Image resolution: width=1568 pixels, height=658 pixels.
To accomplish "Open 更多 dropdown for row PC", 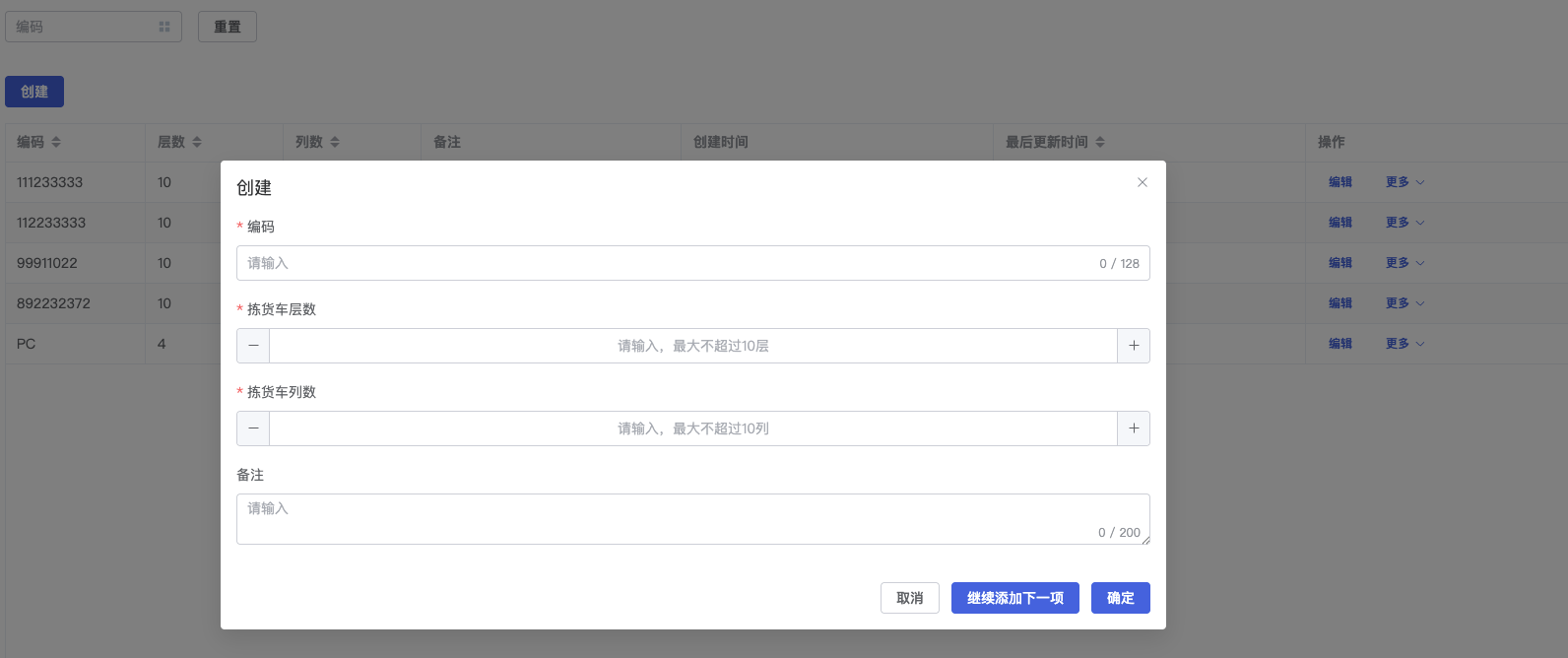I will tap(1405, 344).
